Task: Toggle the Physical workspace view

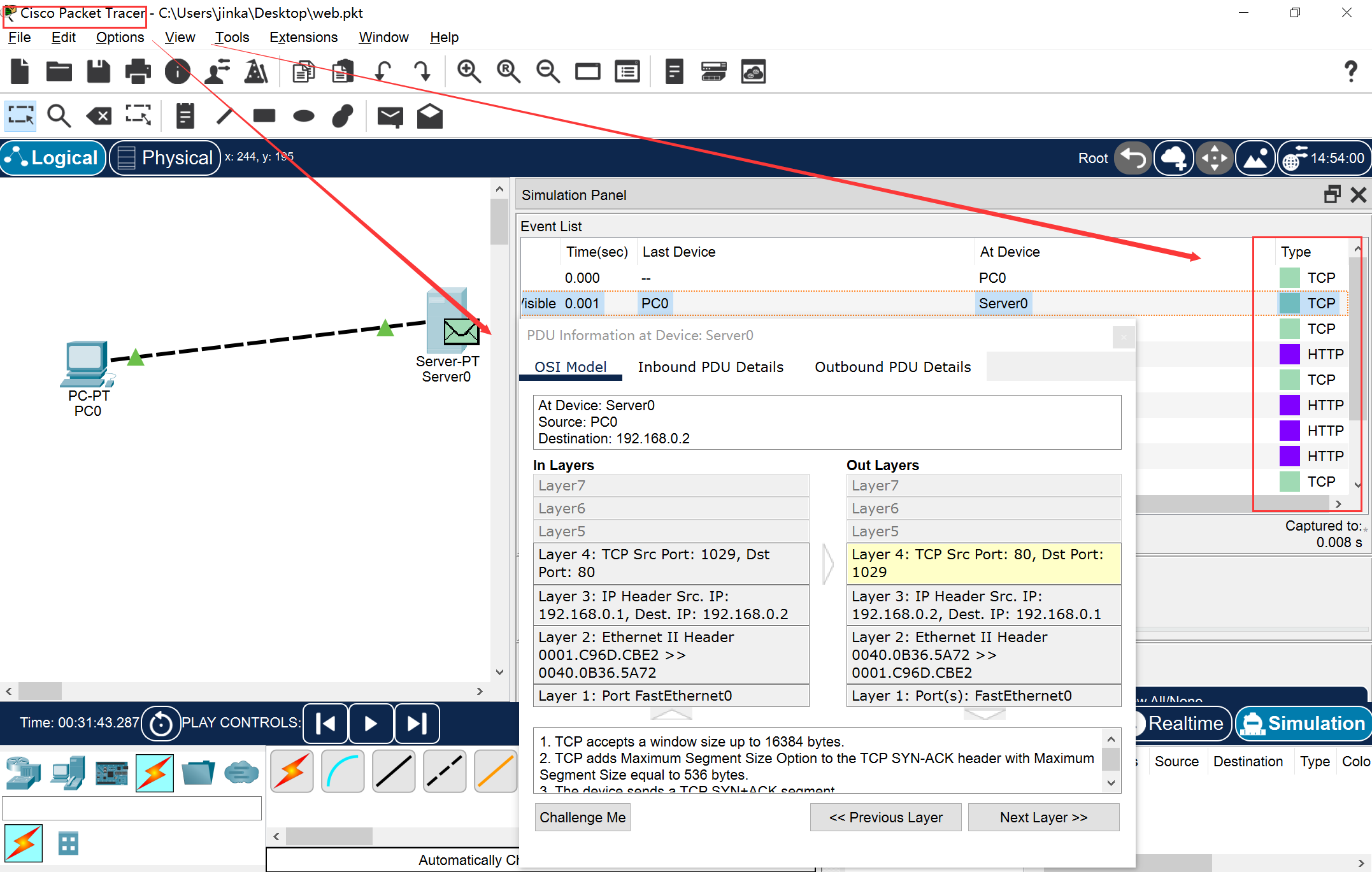Action: 165,157
